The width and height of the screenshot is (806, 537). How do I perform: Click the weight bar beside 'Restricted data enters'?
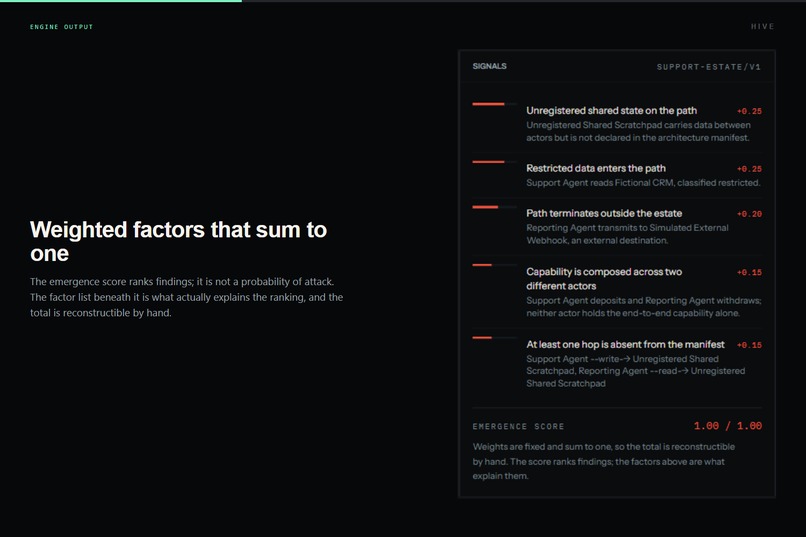[494, 162]
